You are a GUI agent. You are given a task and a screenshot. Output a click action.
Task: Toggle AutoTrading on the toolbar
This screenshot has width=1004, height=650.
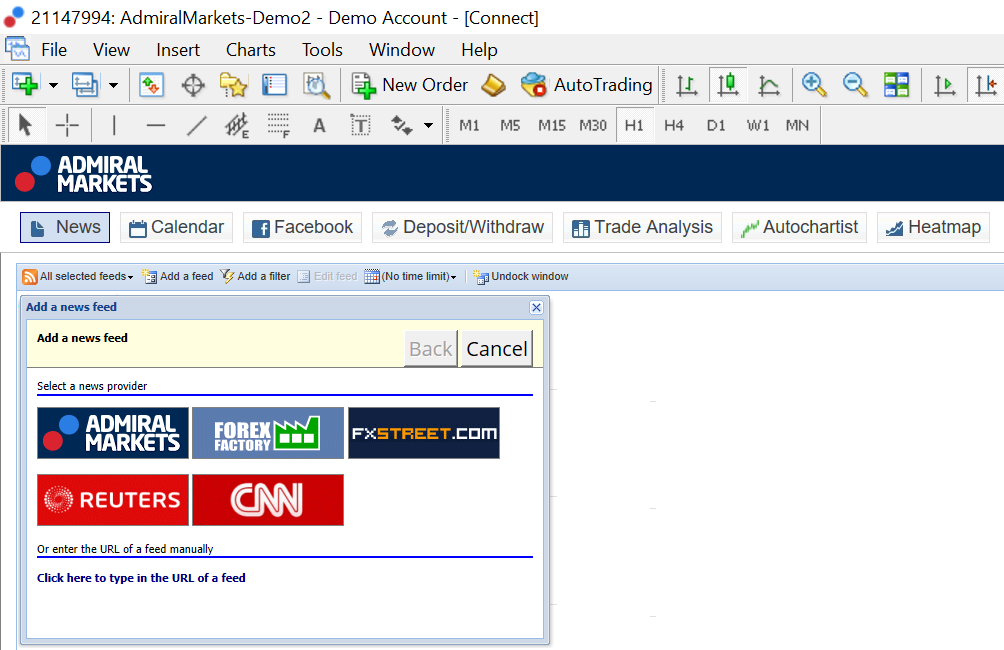click(x=587, y=85)
